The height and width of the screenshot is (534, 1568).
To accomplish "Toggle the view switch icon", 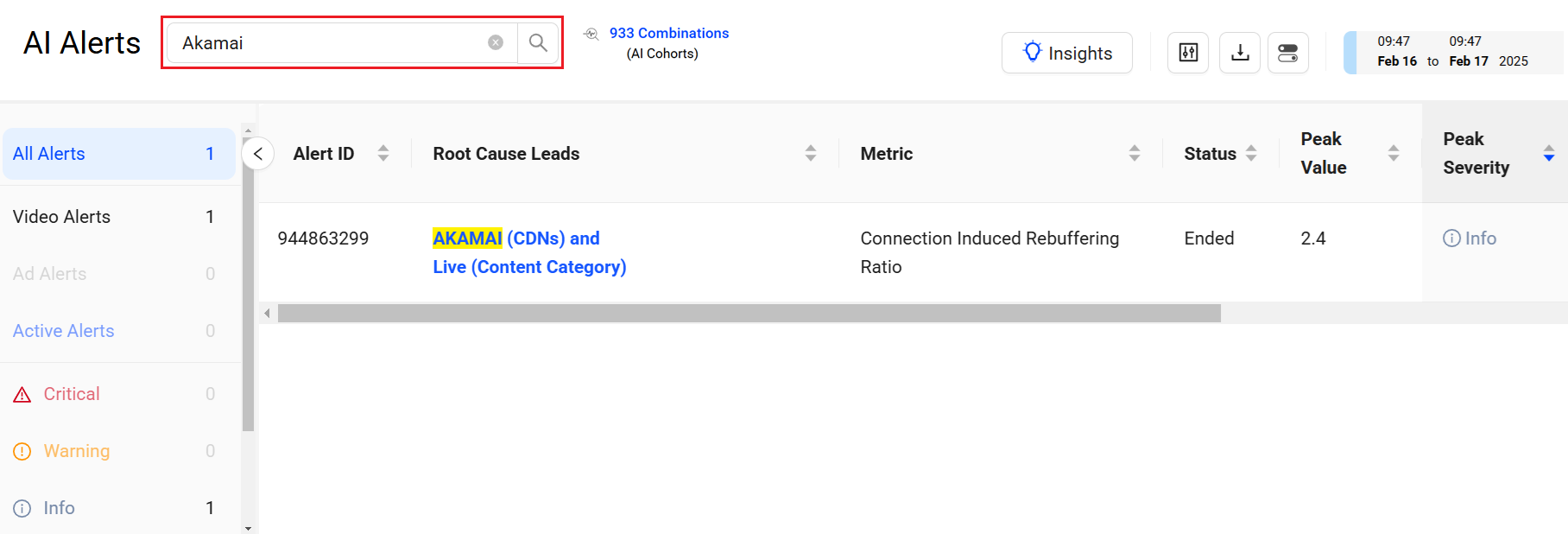I will (1287, 53).
